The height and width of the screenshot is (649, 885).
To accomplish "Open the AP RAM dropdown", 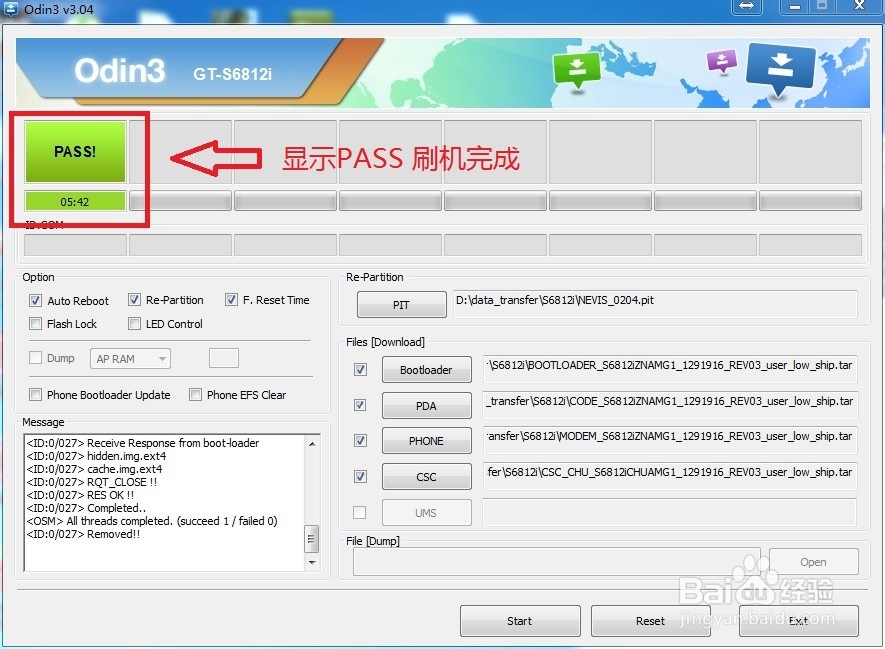I will (130, 359).
